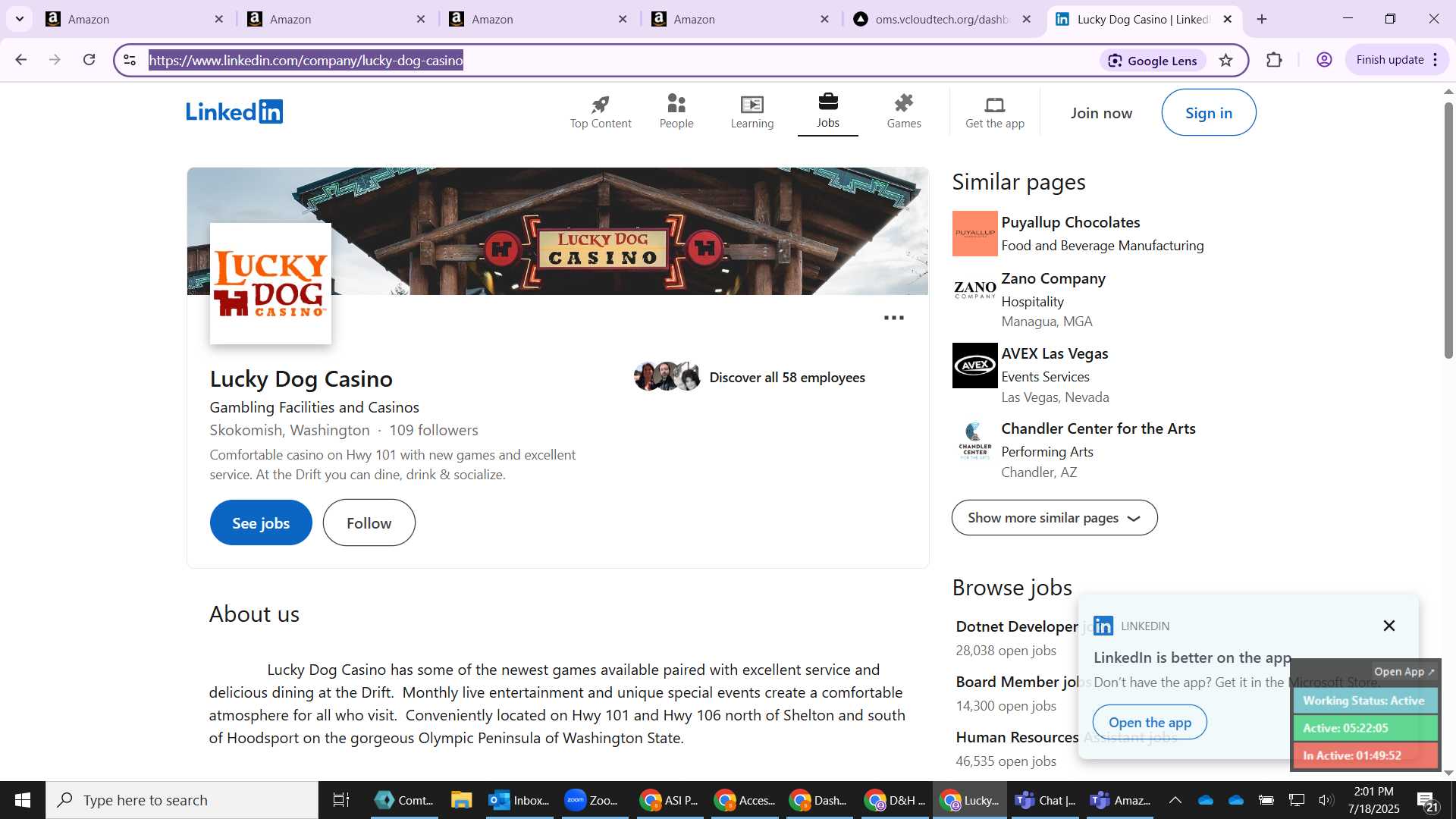The image size is (1456, 819).
Task: Click the Sign in button
Action: click(1209, 113)
